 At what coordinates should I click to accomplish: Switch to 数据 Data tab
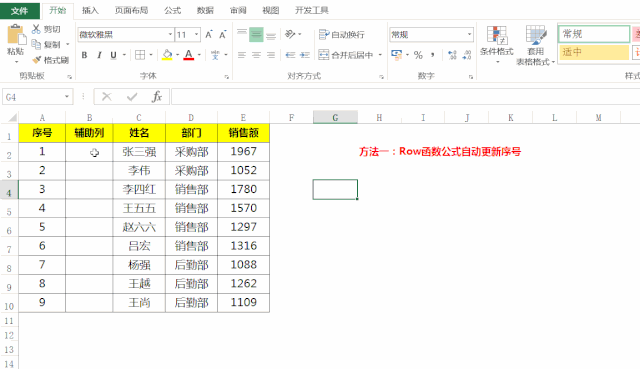(205, 11)
